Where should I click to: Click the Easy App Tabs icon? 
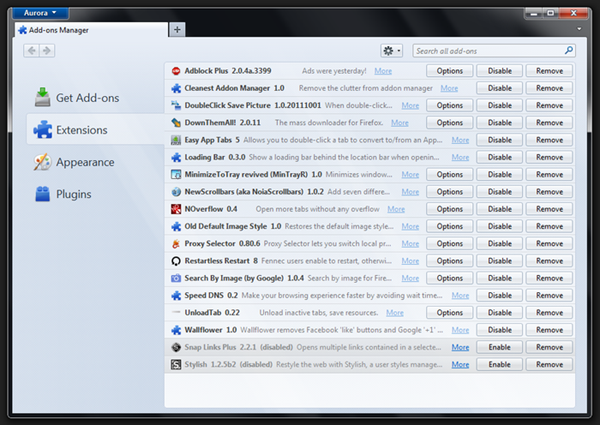click(176, 140)
